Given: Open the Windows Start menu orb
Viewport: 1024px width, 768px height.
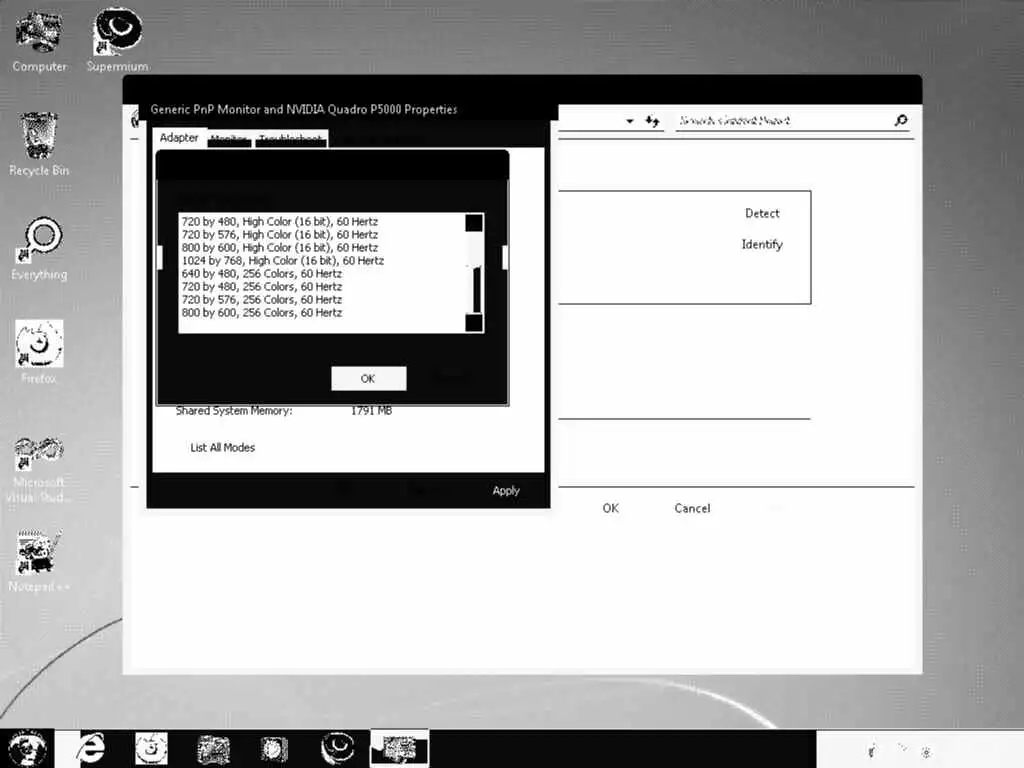Looking at the screenshot, I should coord(26,748).
